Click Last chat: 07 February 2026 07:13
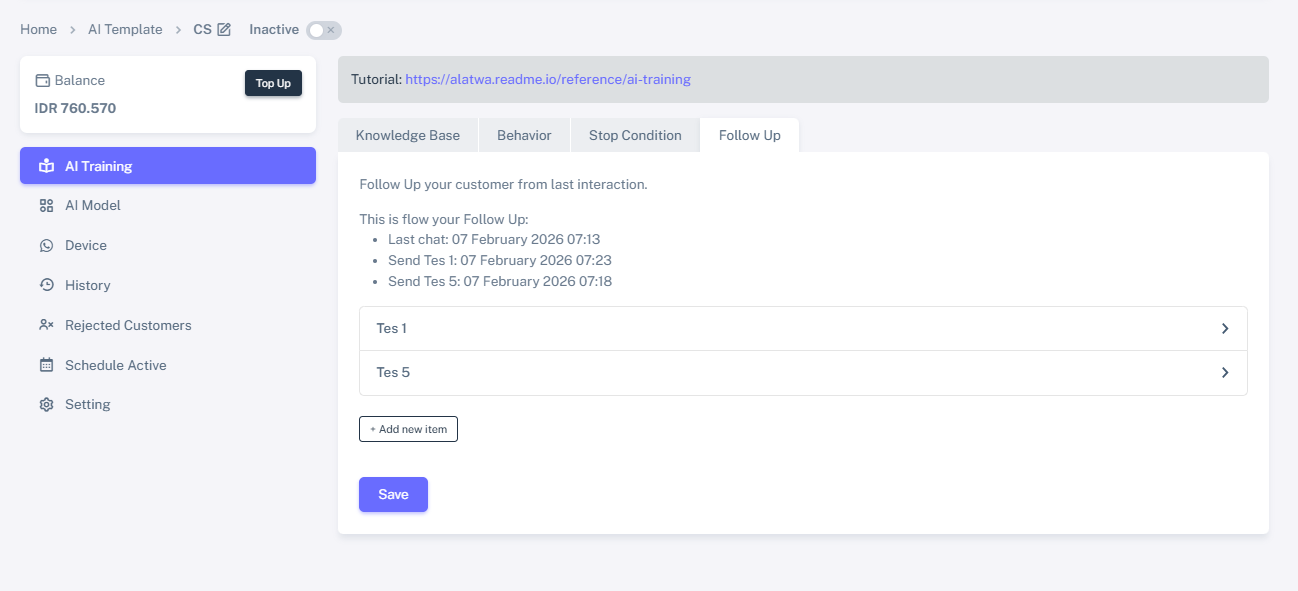The image size is (1298, 591). pyautogui.click(x=494, y=239)
